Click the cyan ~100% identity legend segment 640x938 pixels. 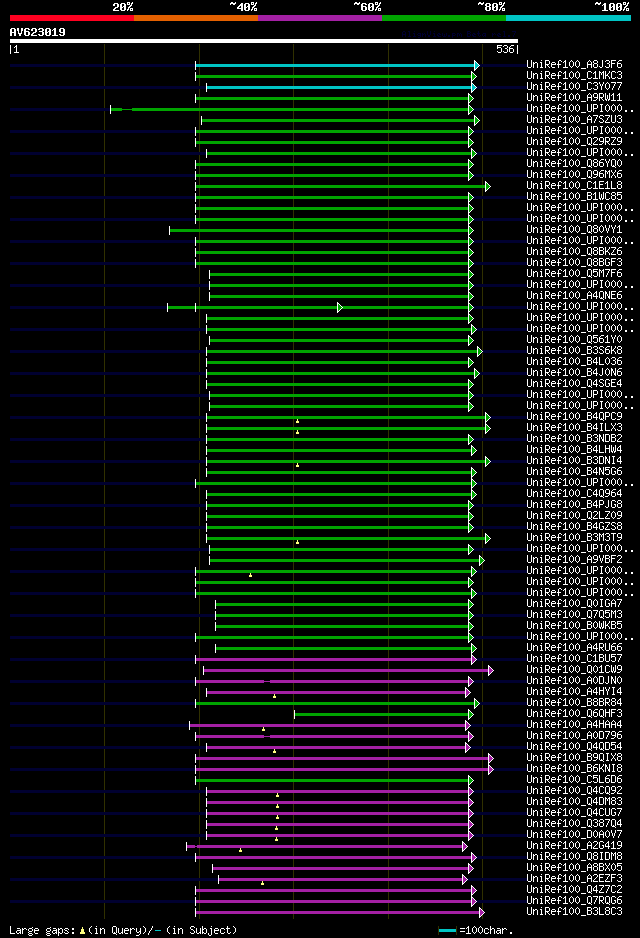tap(568, 18)
